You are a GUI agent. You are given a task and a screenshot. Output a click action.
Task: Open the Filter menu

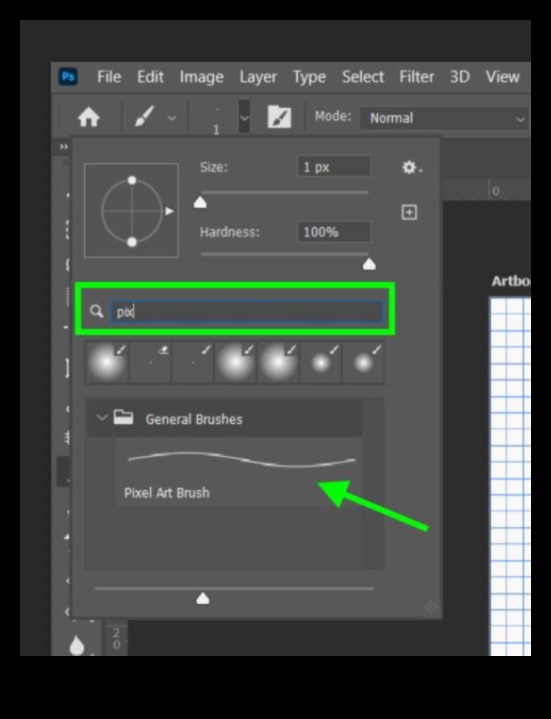click(x=416, y=77)
